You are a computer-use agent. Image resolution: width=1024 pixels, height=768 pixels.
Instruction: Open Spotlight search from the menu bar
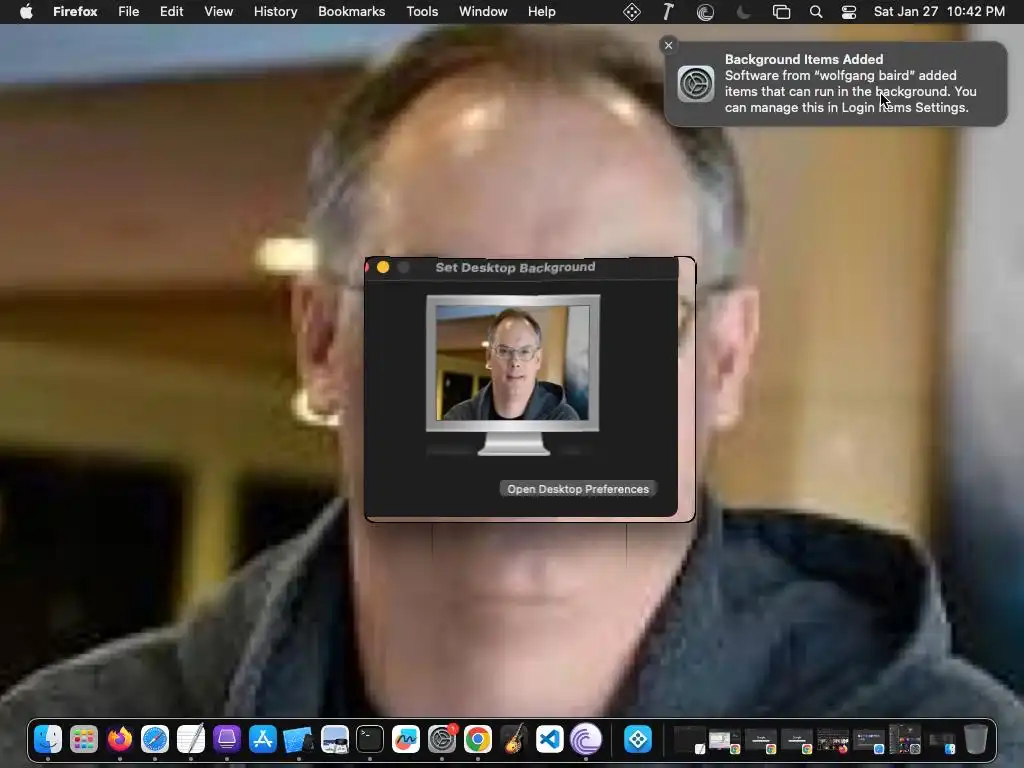tap(816, 12)
